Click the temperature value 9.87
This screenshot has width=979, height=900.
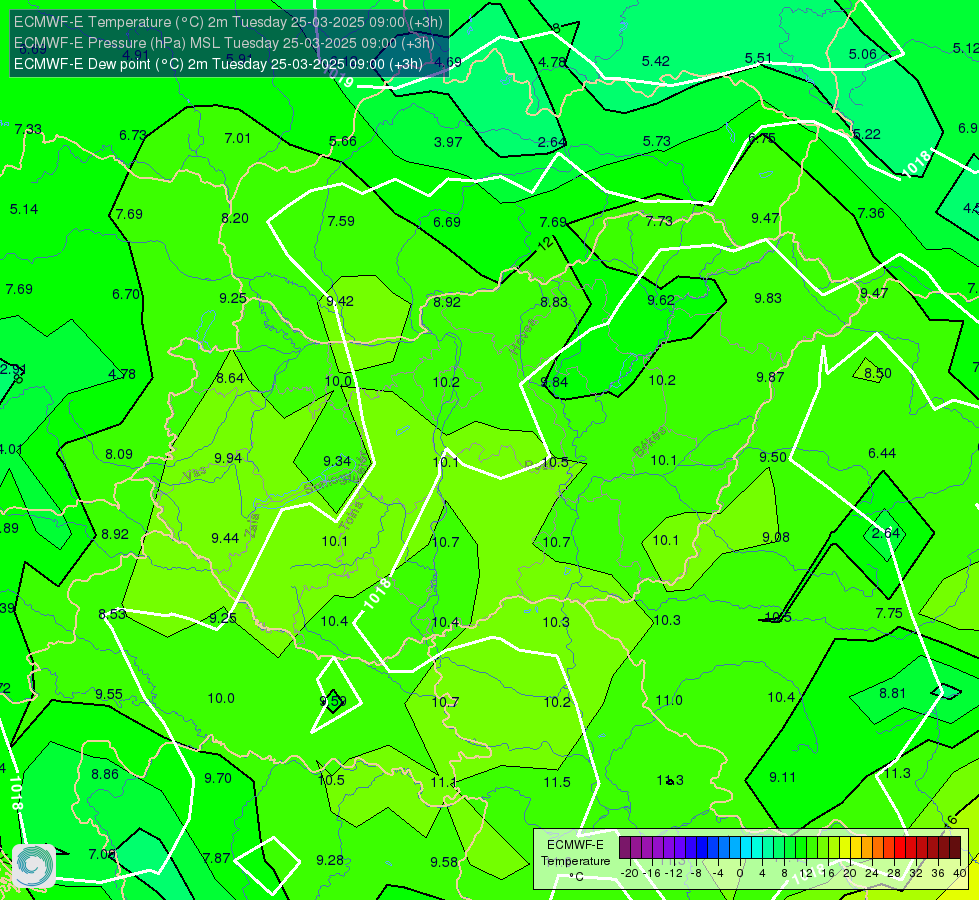770,377
